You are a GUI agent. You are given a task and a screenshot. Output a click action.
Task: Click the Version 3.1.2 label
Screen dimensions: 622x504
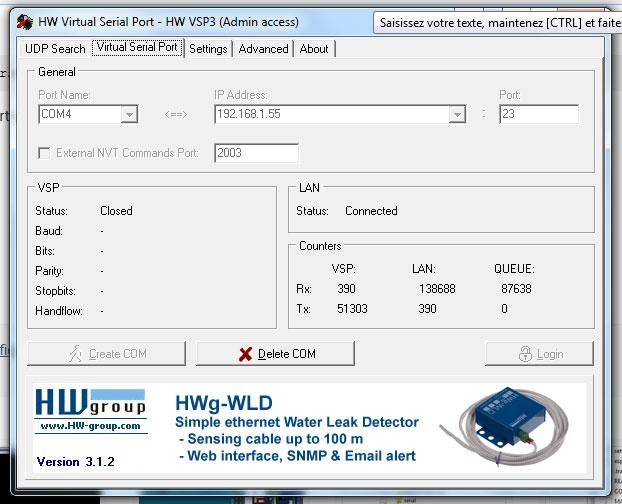pos(75,462)
